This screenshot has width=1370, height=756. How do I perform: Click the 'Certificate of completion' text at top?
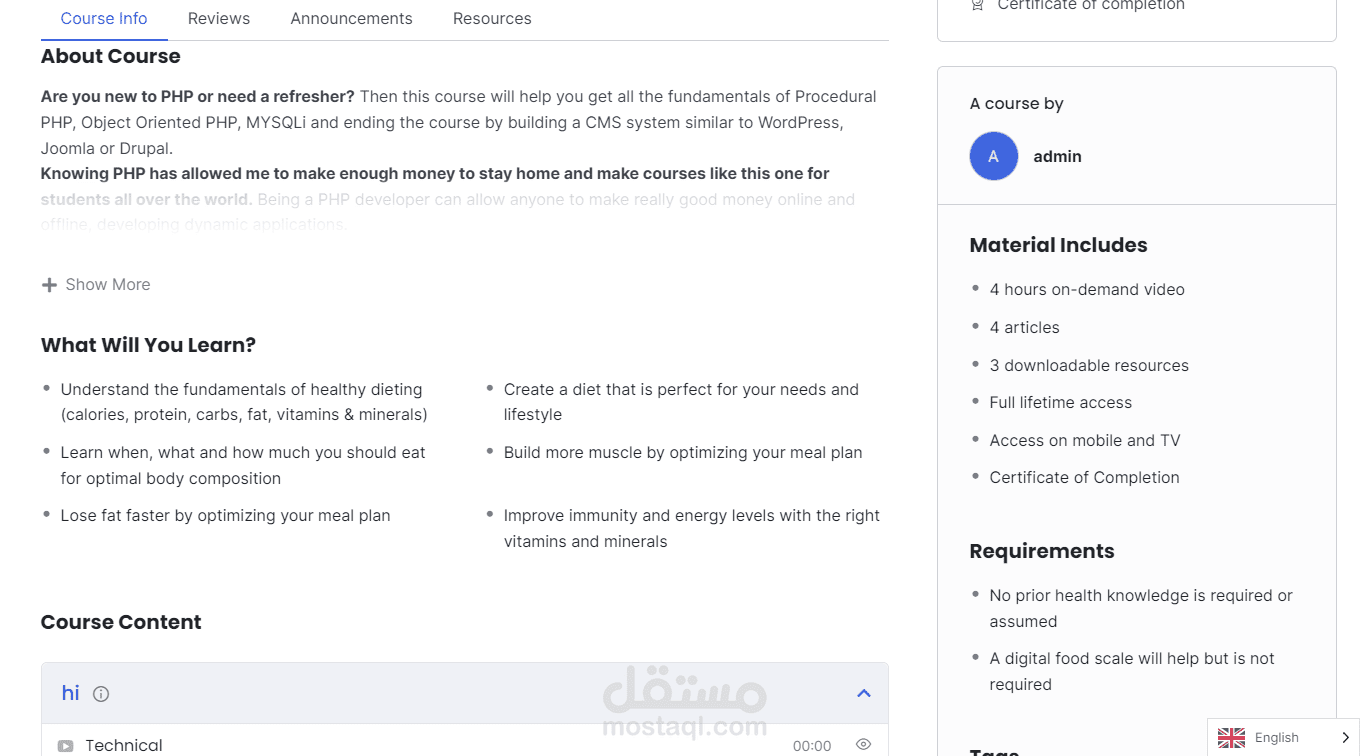pos(1090,6)
